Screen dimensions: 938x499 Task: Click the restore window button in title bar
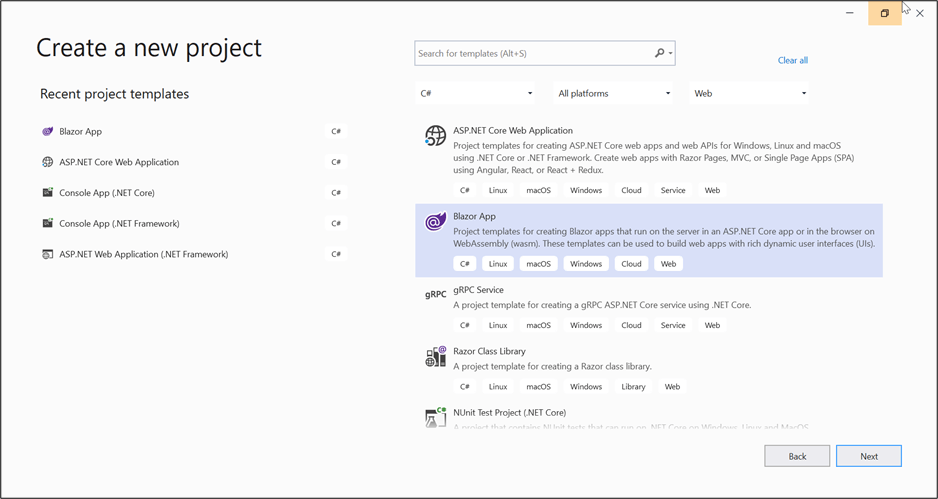pyautogui.click(x=884, y=13)
